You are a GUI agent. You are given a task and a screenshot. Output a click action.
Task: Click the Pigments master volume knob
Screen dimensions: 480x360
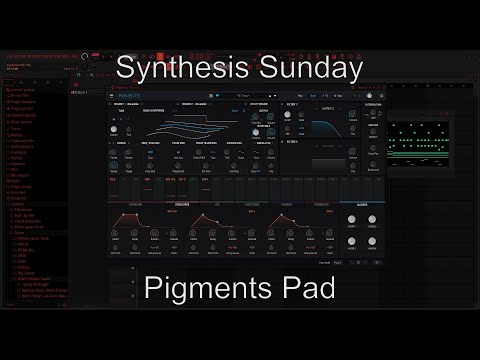pyautogui.click(x=369, y=96)
